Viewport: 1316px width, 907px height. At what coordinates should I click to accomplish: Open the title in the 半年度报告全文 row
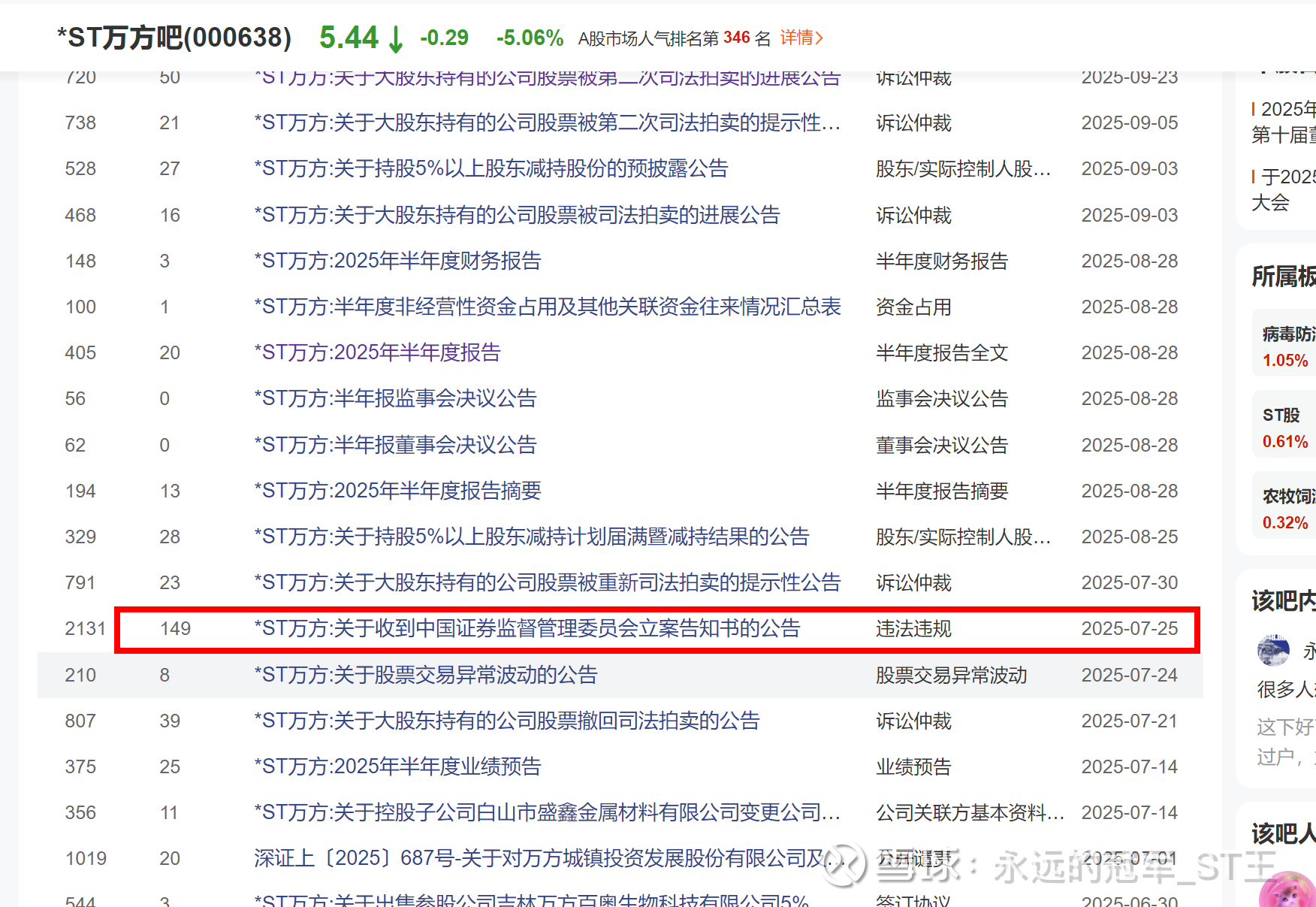pos(377,352)
